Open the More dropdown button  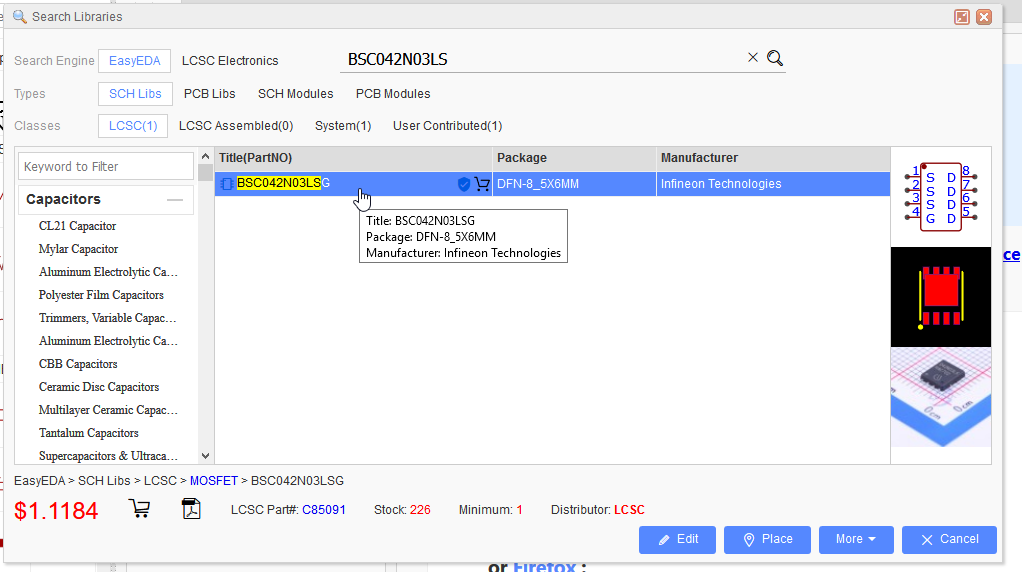coord(855,539)
